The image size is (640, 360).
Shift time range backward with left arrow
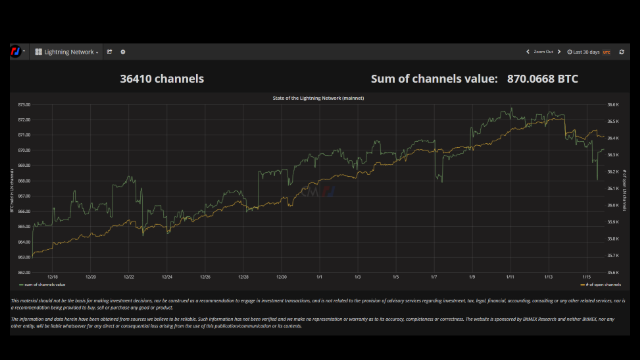click(x=528, y=52)
